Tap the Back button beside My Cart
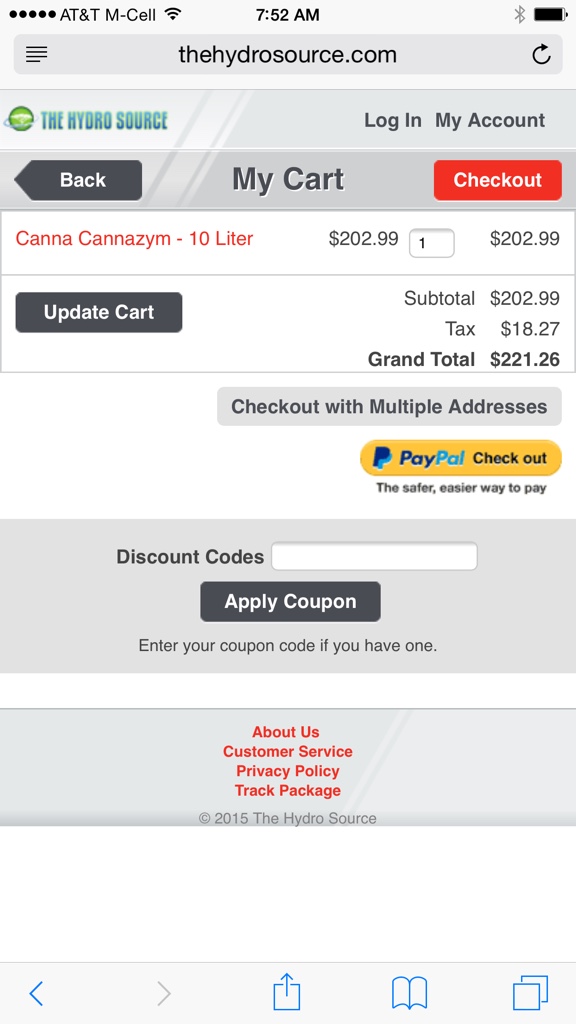Viewport: 576px width, 1024px height. coord(78,180)
